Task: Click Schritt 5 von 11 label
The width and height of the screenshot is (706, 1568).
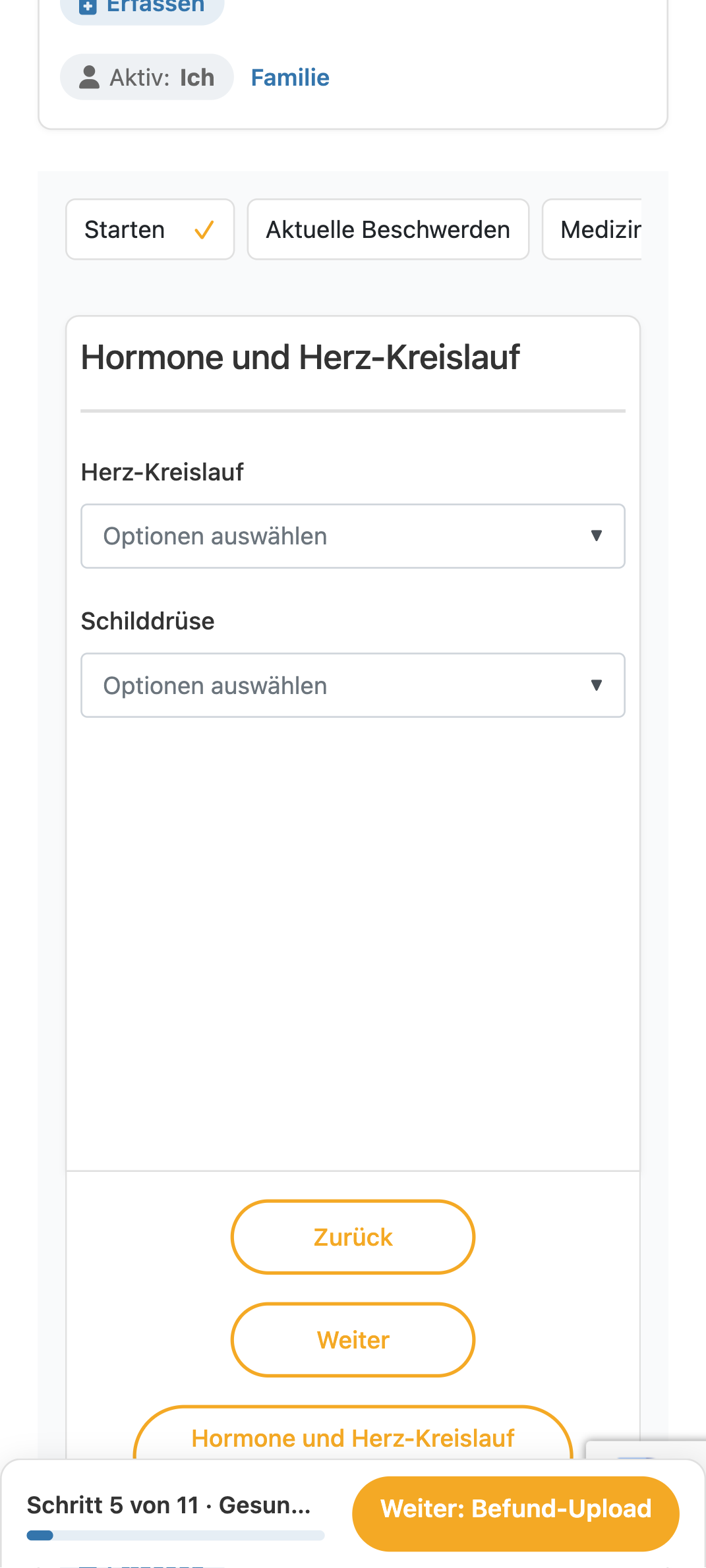Action: pos(112,1505)
